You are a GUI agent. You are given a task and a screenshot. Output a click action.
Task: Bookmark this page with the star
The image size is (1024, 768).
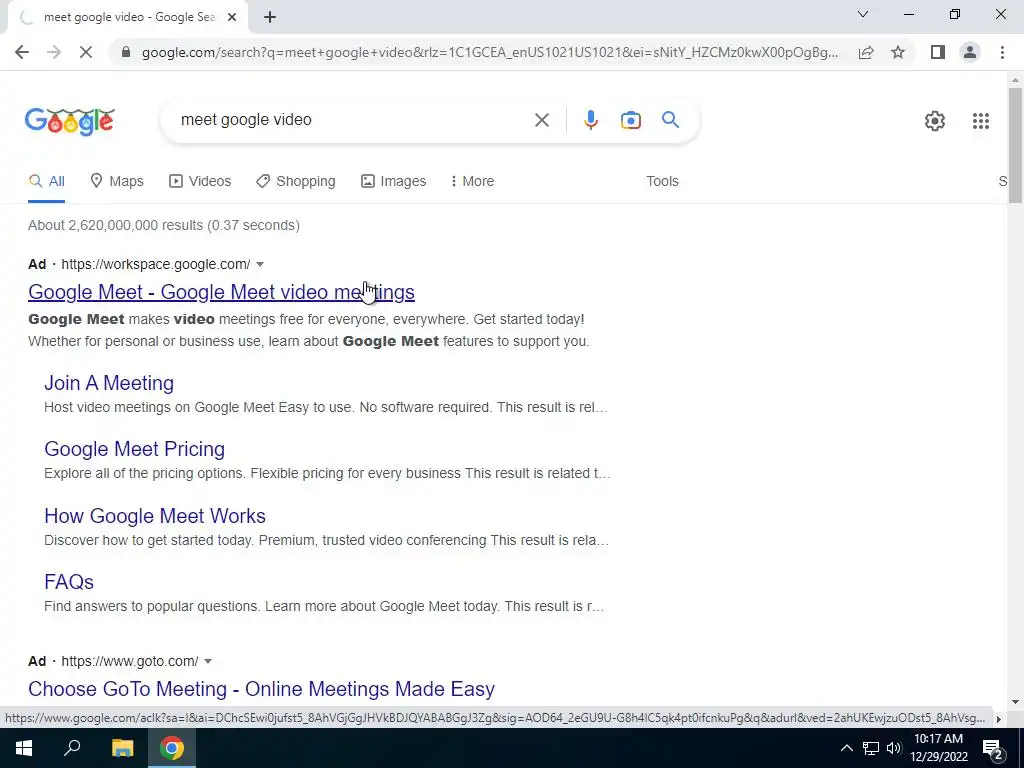coord(898,52)
